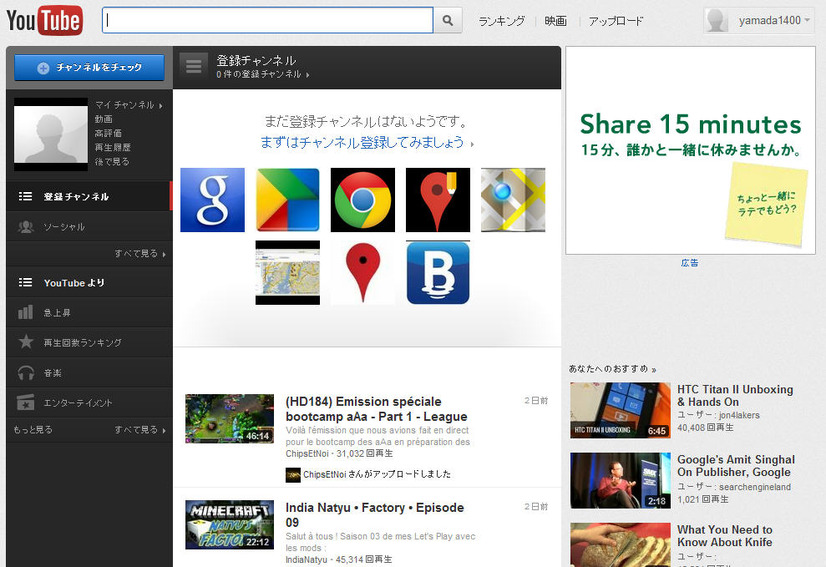Open Google's Amit Singhal video title

(736, 466)
